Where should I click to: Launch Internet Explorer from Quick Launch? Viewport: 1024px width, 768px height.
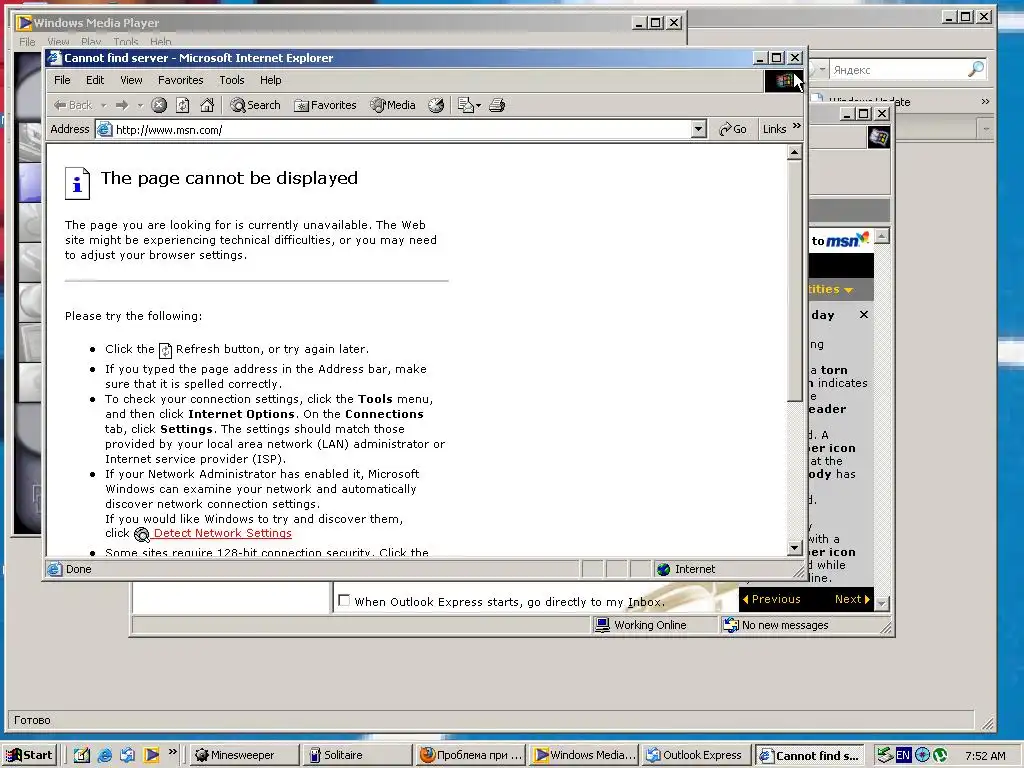point(104,755)
